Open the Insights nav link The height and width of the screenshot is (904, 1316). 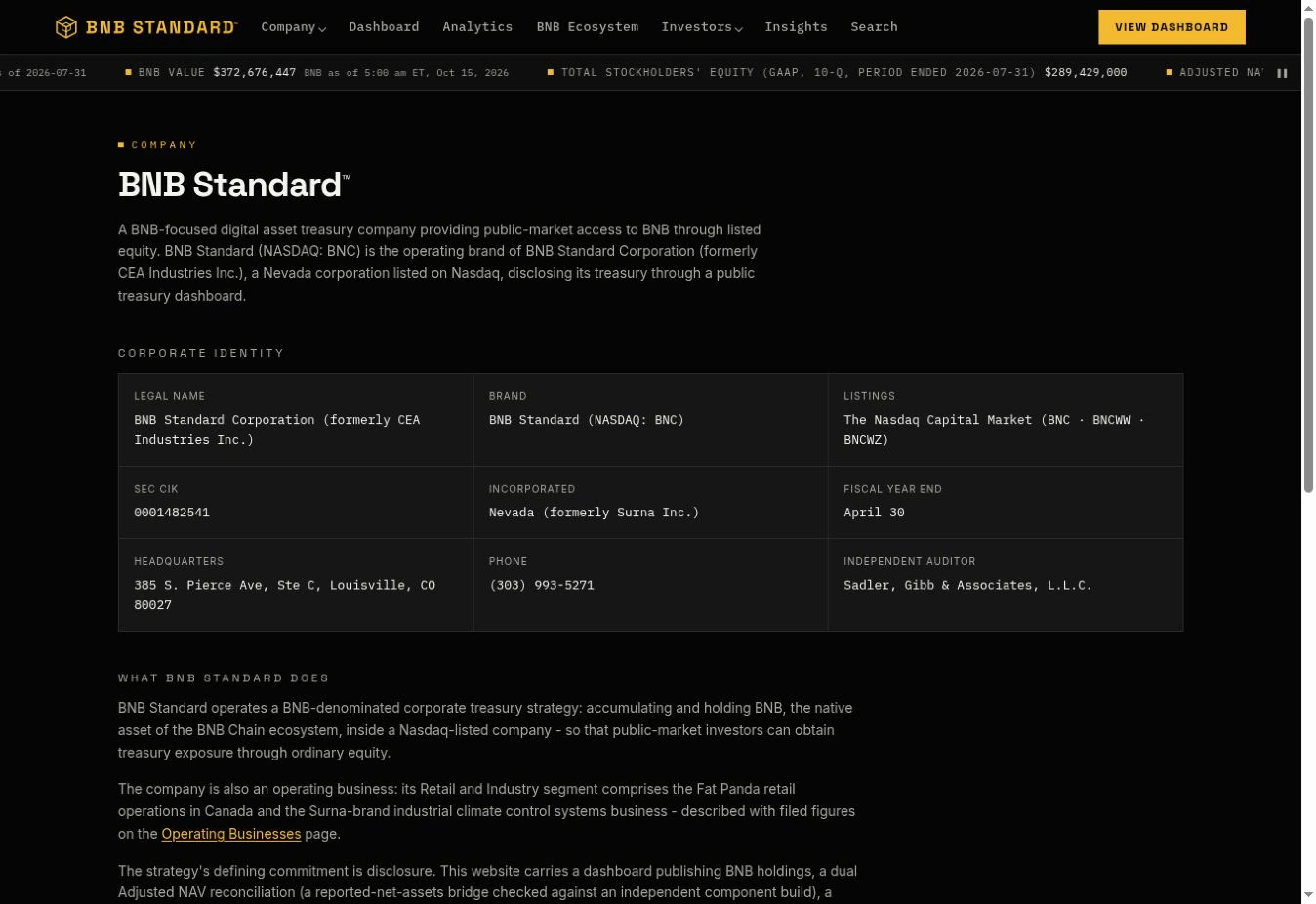click(796, 27)
